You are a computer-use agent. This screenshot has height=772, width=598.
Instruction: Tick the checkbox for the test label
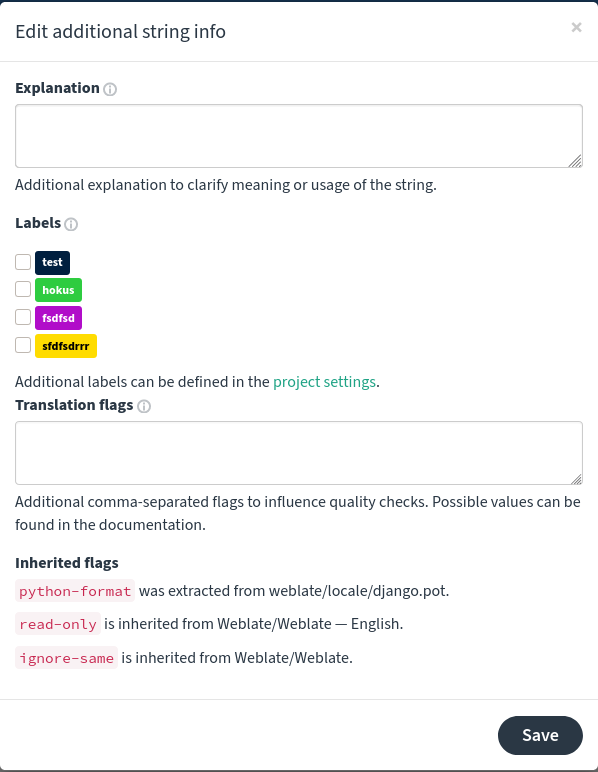pos(23,262)
